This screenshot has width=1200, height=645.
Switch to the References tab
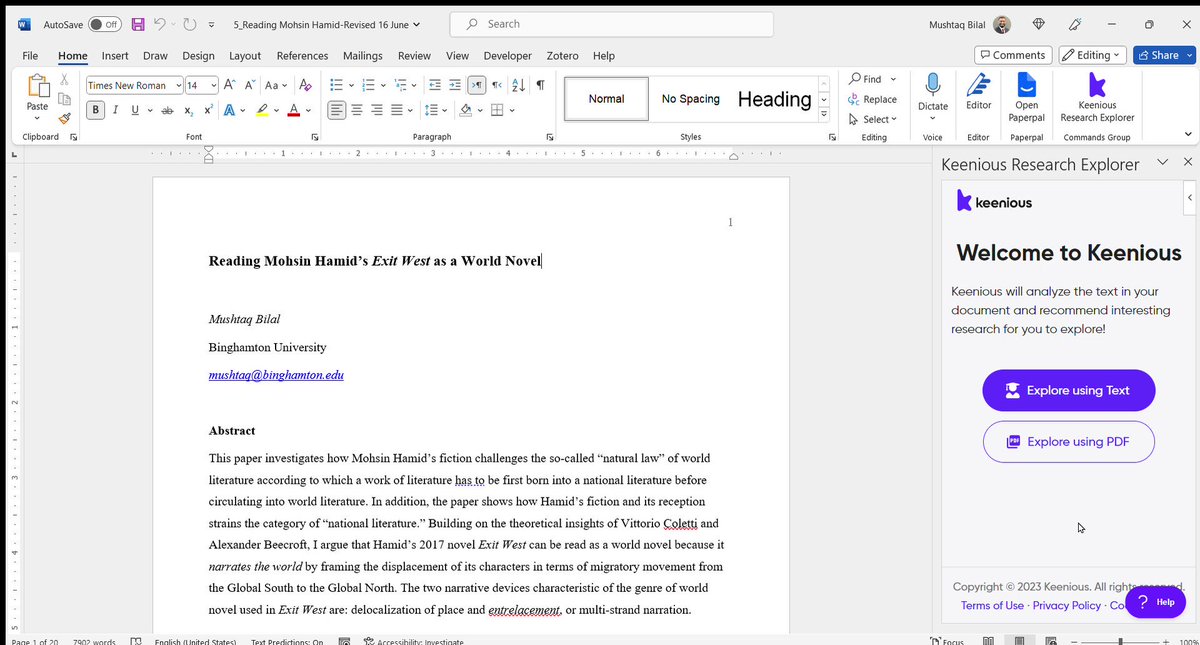coord(302,56)
